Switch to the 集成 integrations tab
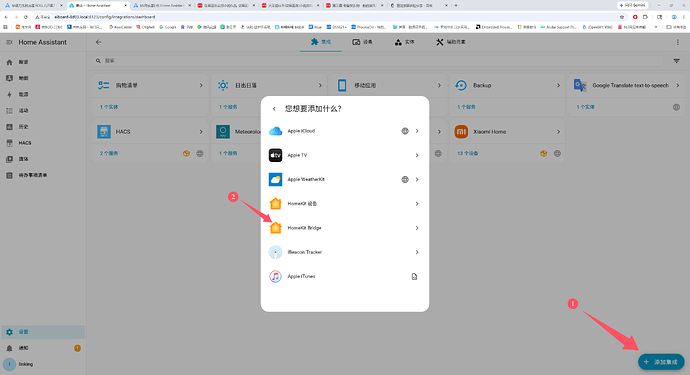The image size is (690, 375). [321, 42]
